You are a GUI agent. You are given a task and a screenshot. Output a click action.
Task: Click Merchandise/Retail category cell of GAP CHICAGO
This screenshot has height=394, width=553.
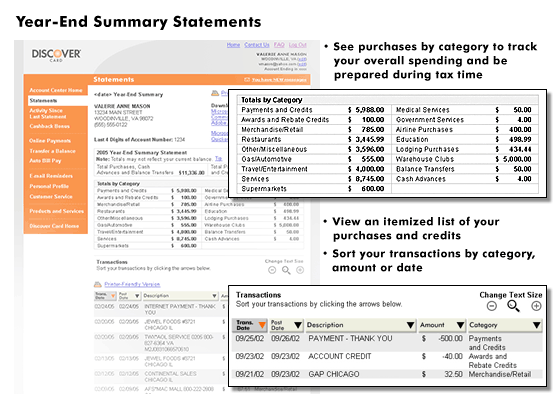pyautogui.click(x=500, y=374)
